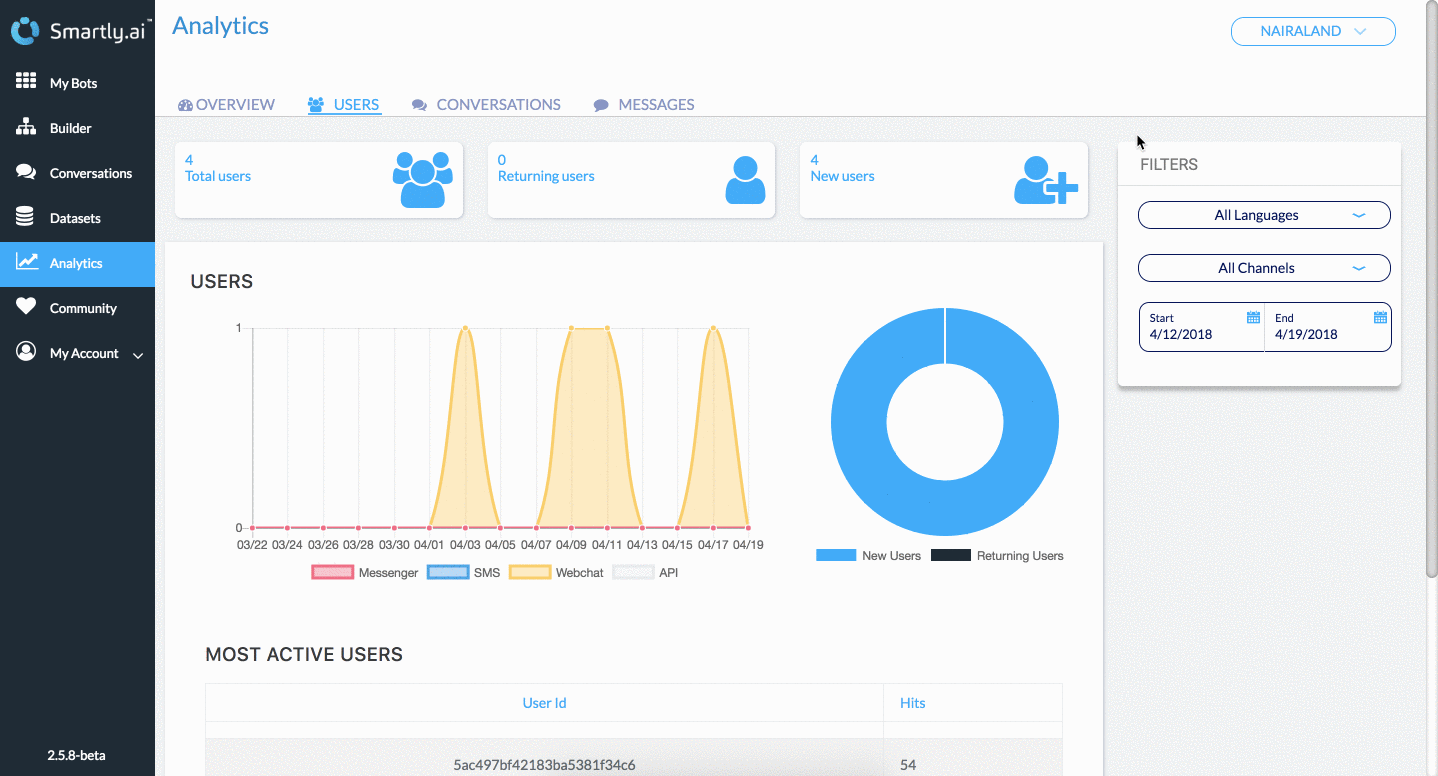Image resolution: width=1438 pixels, height=776 pixels.
Task: Click the Datasets database icon
Action: (26, 217)
